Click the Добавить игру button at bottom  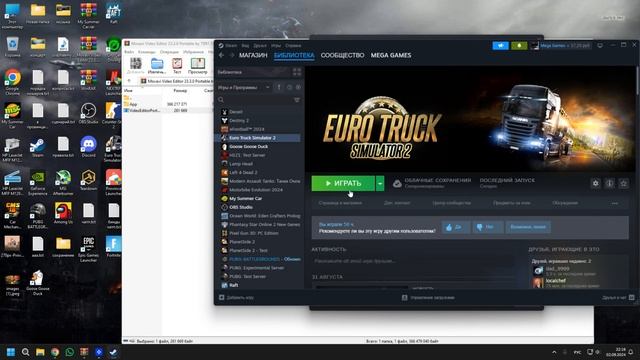(236, 298)
